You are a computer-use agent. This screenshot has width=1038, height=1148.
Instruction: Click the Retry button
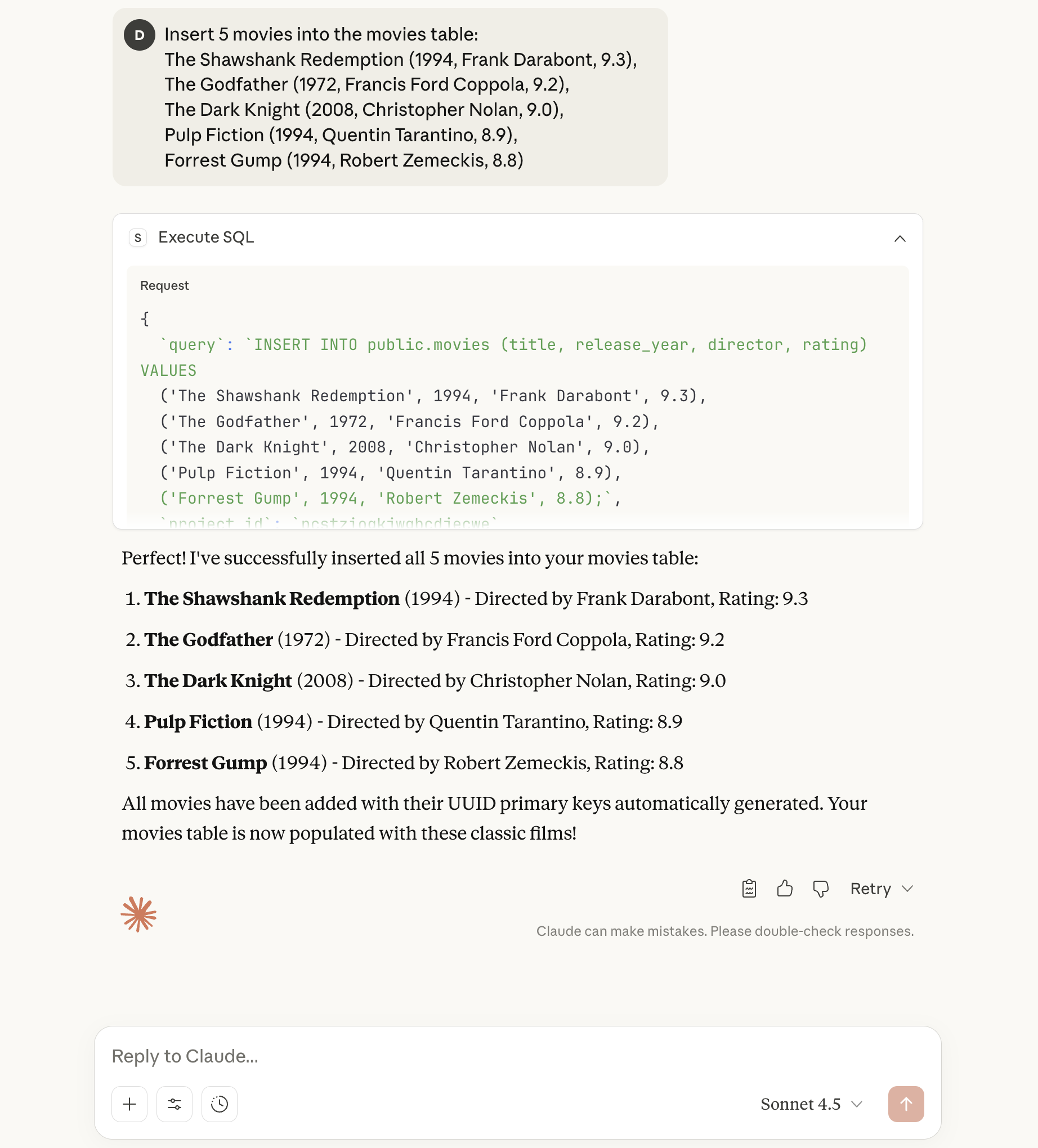[870, 889]
